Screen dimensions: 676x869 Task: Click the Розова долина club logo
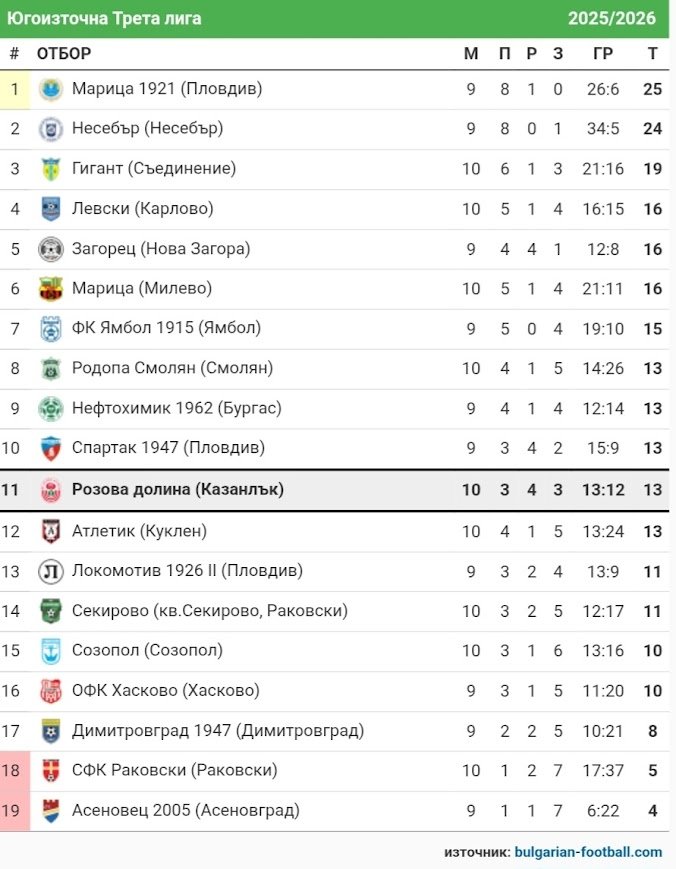(49, 490)
